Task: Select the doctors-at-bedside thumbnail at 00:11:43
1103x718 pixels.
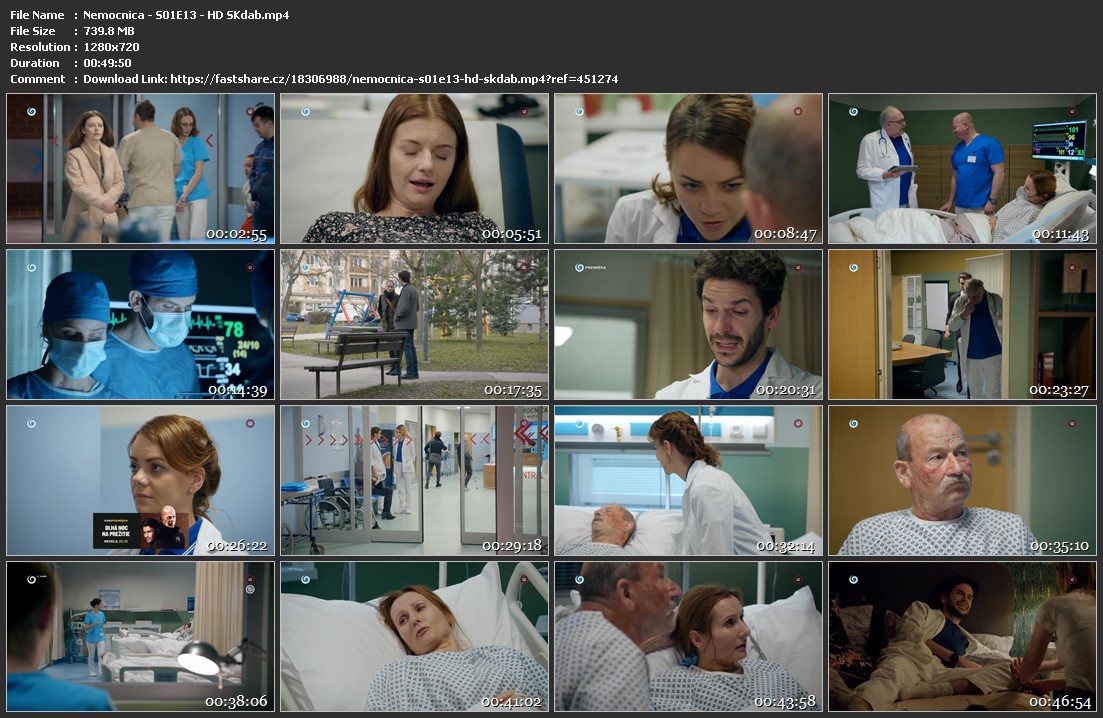Action: (962, 168)
